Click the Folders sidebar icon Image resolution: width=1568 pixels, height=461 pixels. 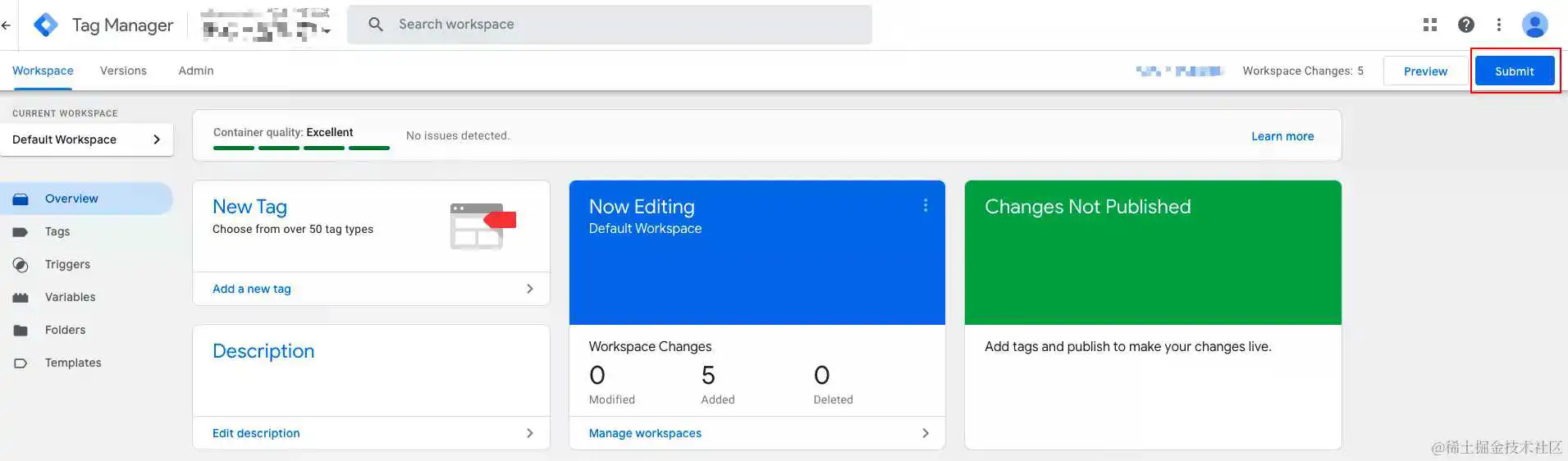pos(21,331)
